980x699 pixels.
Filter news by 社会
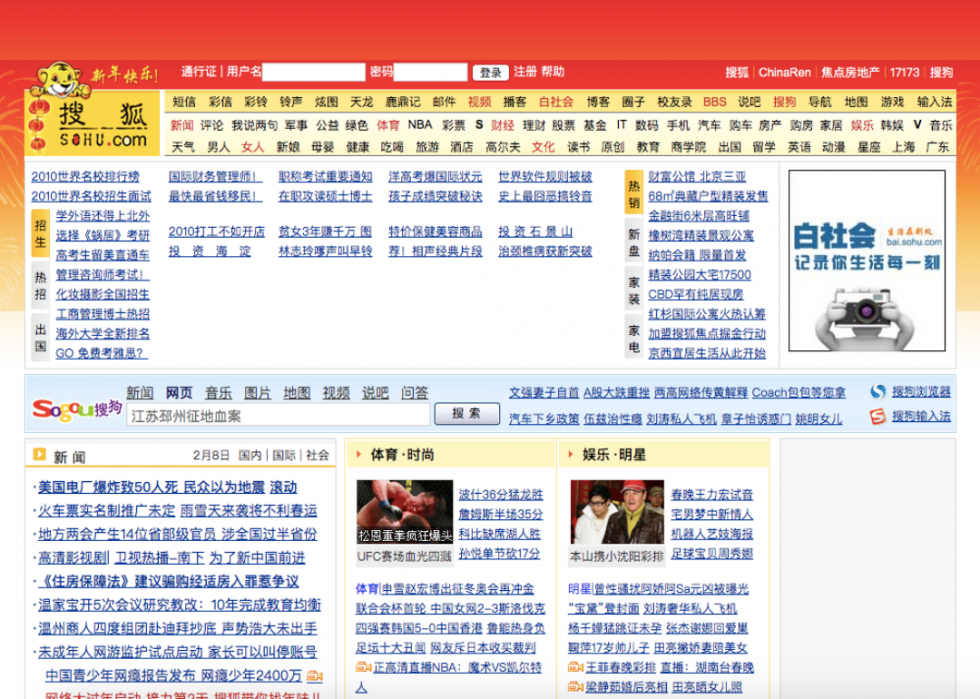[x=318, y=455]
